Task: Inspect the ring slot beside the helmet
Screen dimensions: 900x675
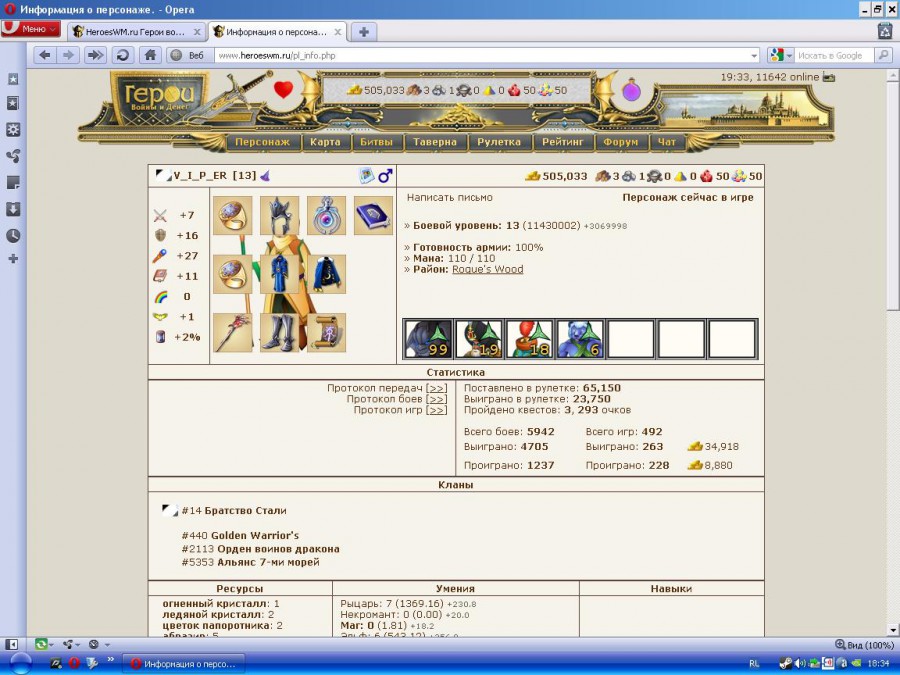Action: tap(232, 215)
